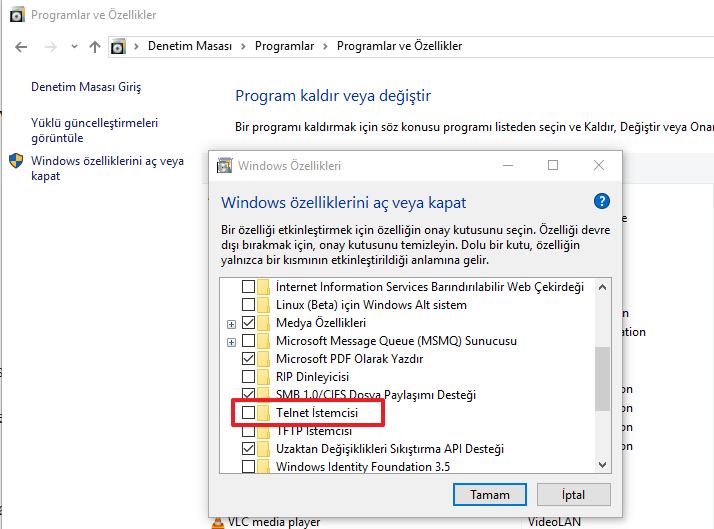This screenshot has width=714, height=529.
Task: Click the Windows Özellikleri dialog title icon
Action: [x=224, y=166]
